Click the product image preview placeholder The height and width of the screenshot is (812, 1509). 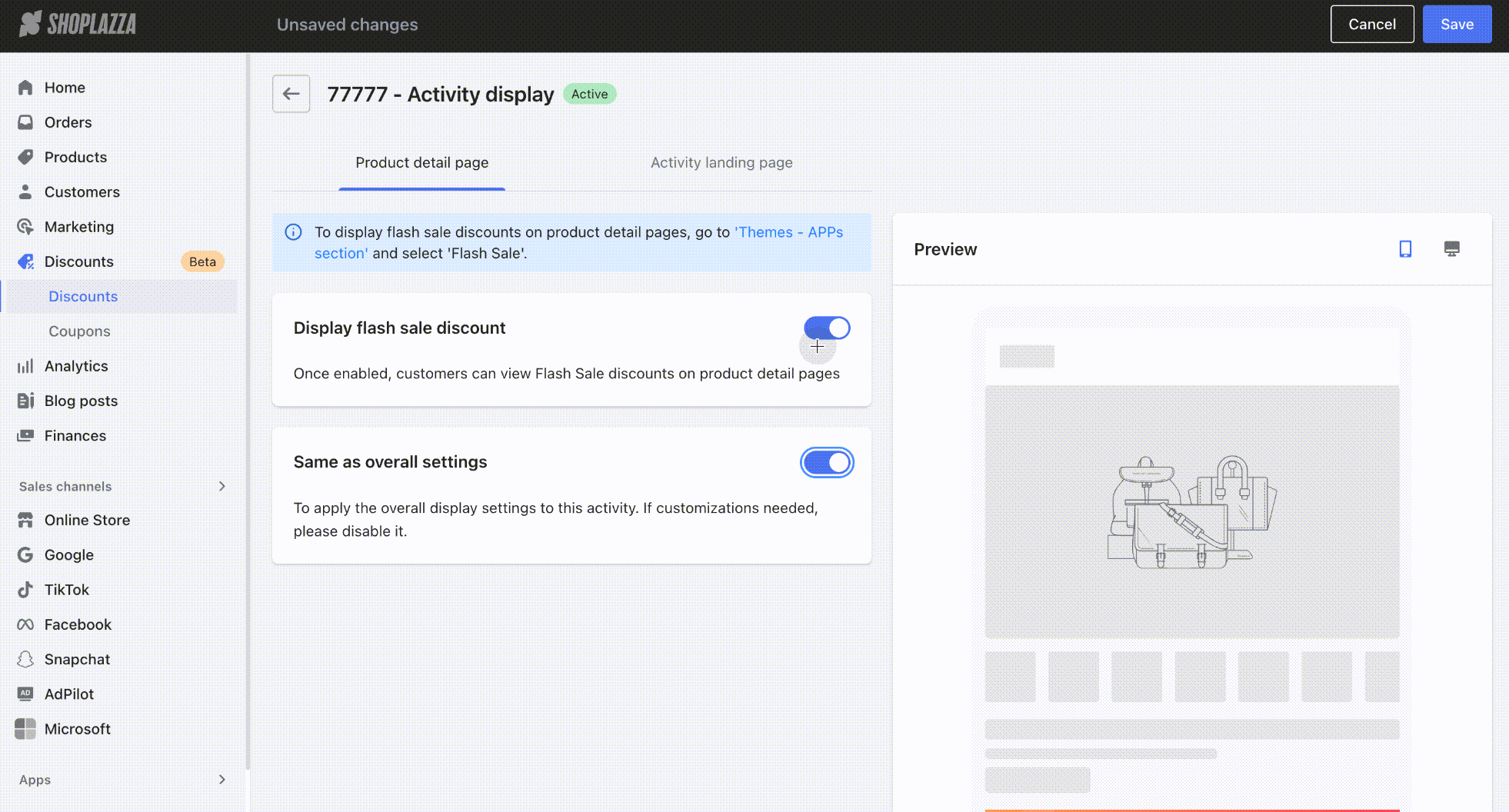click(x=1191, y=511)
